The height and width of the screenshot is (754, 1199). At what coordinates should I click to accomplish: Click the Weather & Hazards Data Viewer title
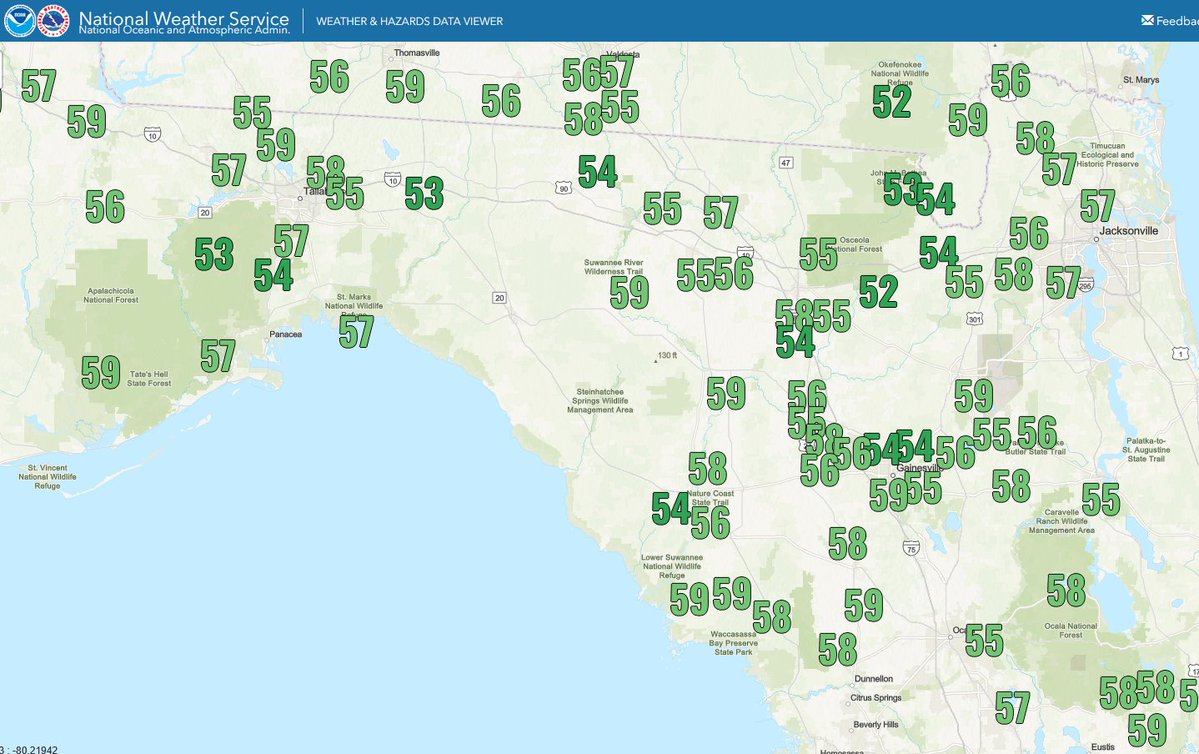(409, 21)
